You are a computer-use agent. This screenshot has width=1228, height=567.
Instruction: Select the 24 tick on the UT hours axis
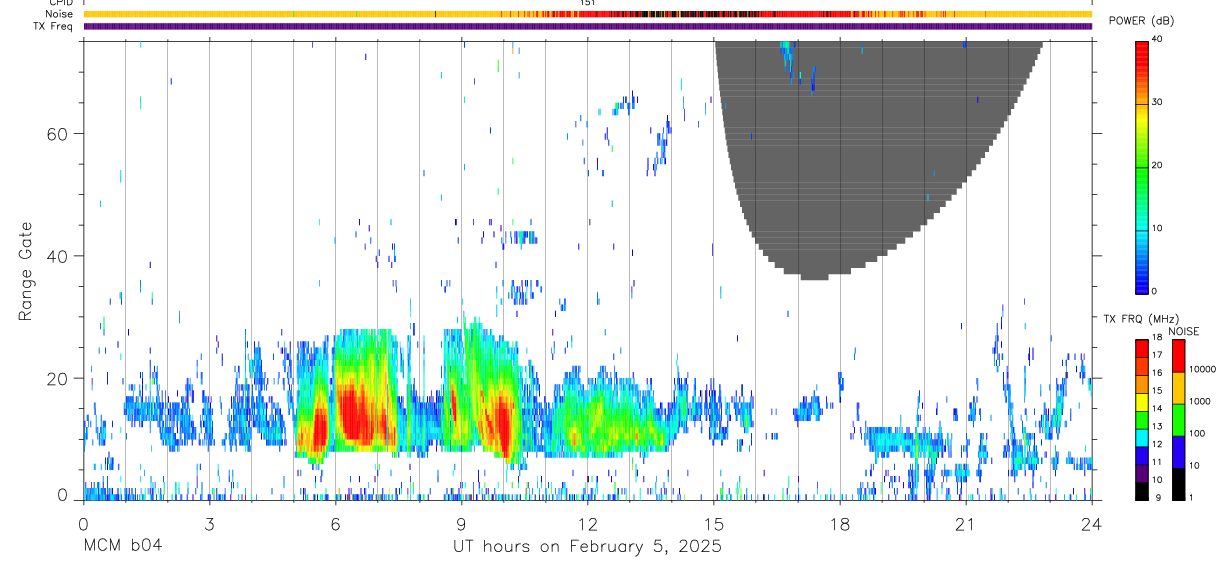(x=1091, y=523)
